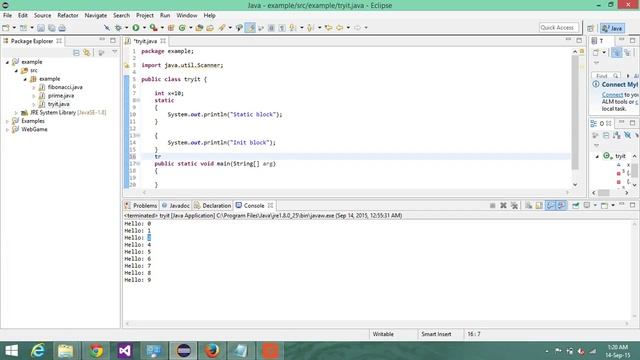Viewport: 640px width, 360px height.
Task: Click the Debug bug icon
Action: (118, 28)
